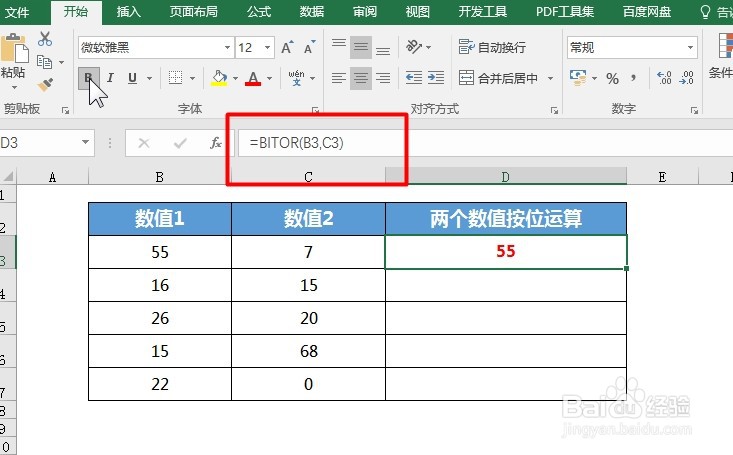
Task: Toggle center horizontal alignment
Action: pos(360,78)
